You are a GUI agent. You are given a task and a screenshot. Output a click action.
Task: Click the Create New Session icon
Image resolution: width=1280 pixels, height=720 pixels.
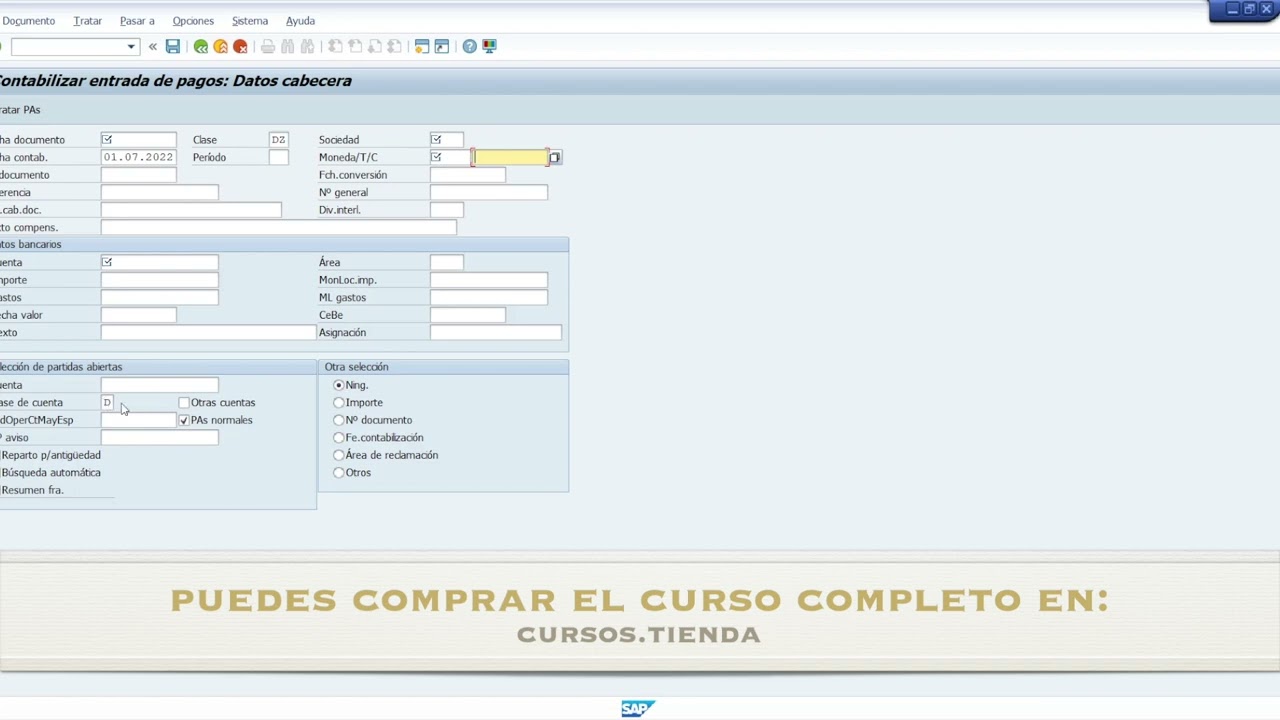point(422,47)
